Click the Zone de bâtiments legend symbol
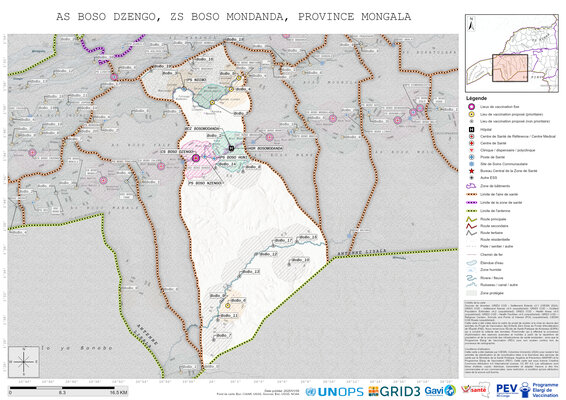Screen dimensions: 566x400 pyautogui.click(x=471, y=186)
